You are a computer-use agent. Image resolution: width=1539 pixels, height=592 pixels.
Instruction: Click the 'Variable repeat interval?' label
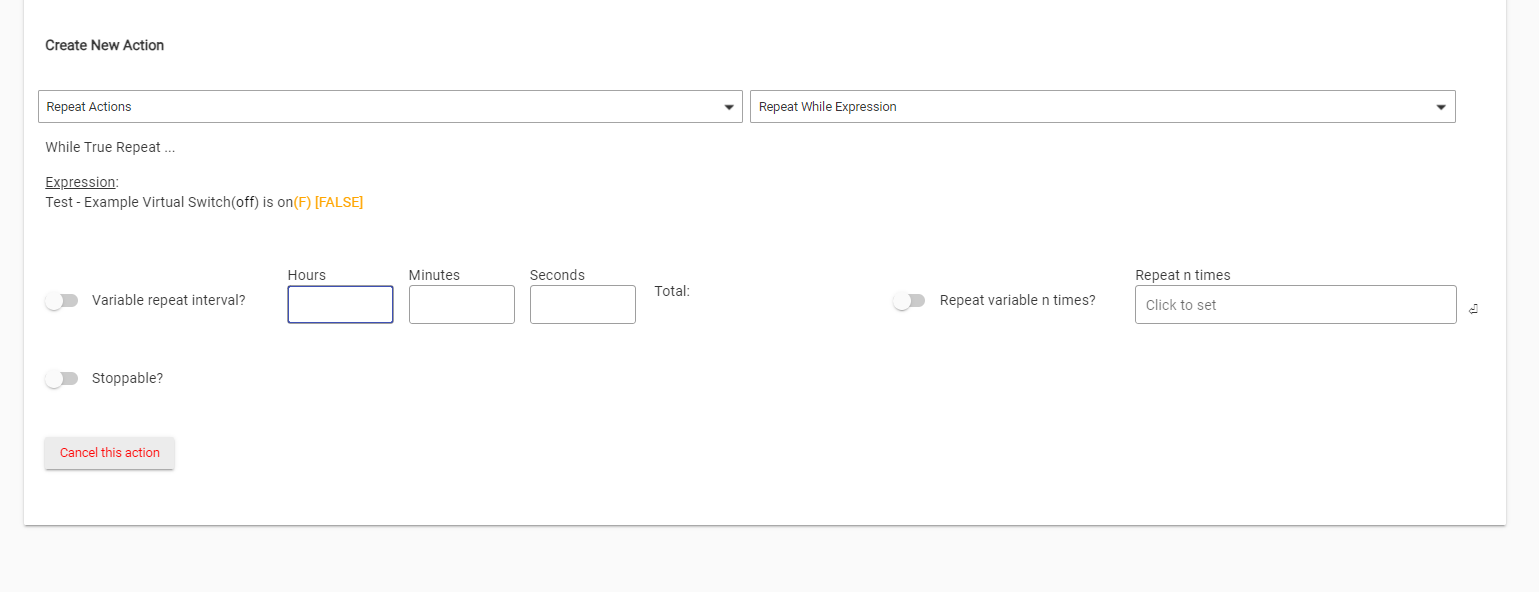coord(168,300)
